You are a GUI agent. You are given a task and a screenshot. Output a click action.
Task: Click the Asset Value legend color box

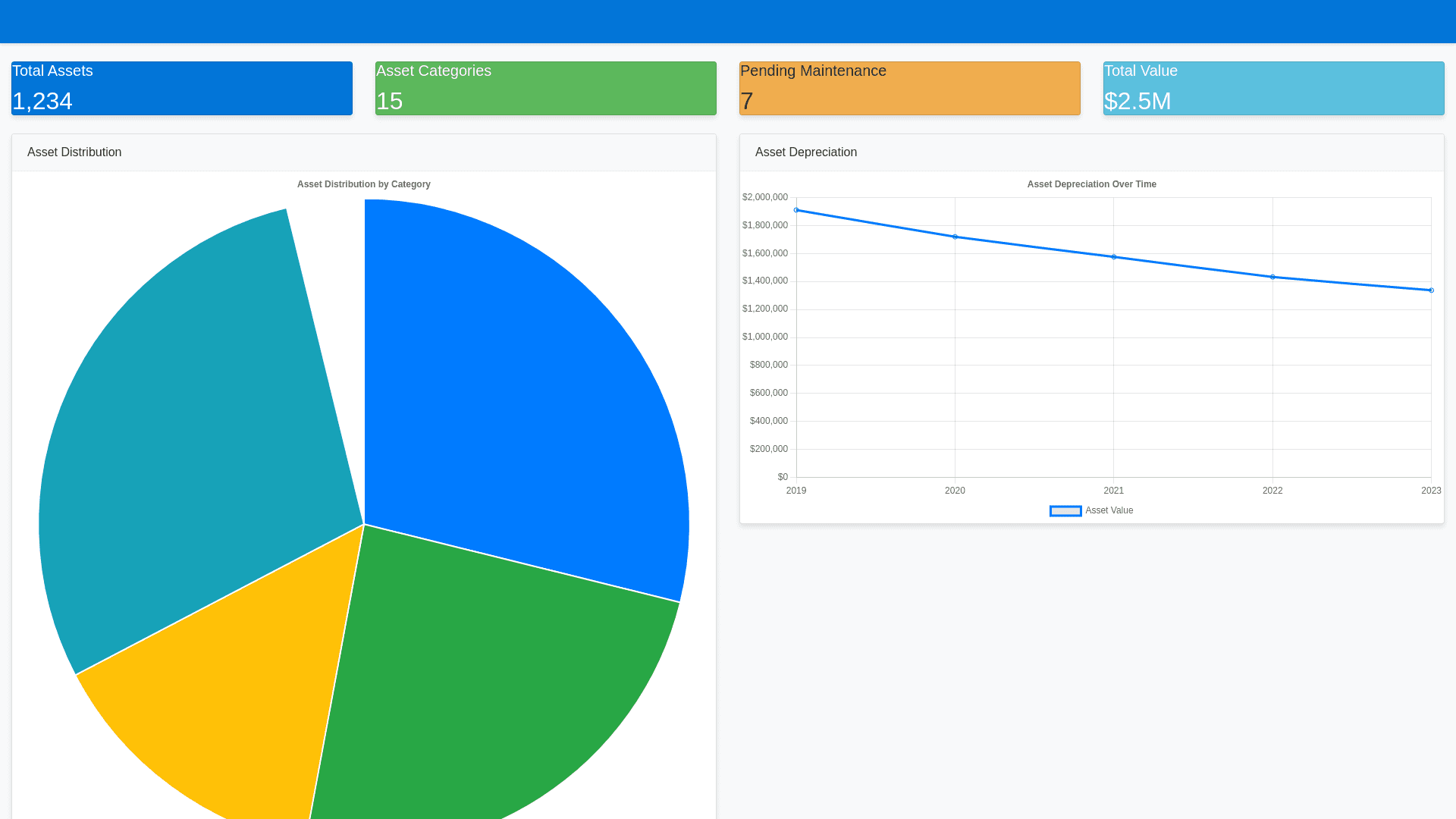point(1065,511)
